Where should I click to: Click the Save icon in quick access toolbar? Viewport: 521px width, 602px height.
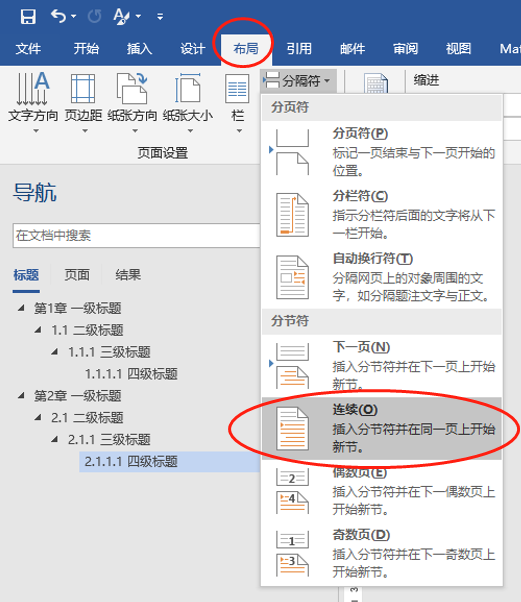(28, 17)
